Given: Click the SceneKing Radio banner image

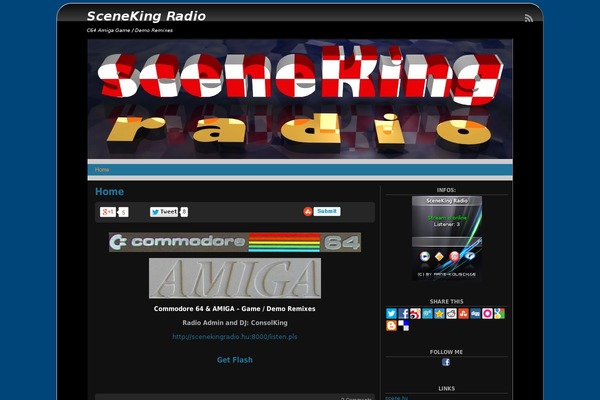Looking at the screenshot, I should coord(300,99).
